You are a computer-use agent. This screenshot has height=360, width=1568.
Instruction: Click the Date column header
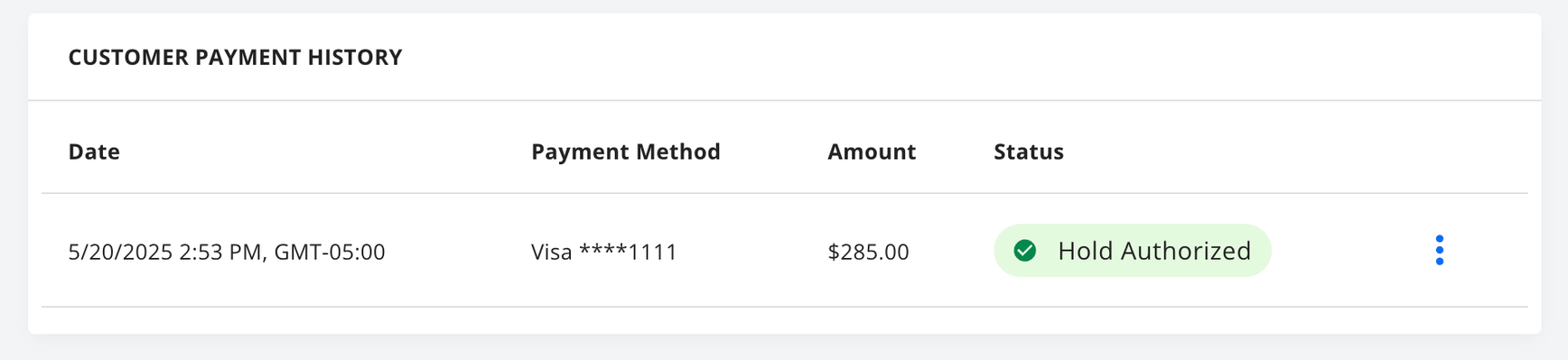click(x=94, y=152)
